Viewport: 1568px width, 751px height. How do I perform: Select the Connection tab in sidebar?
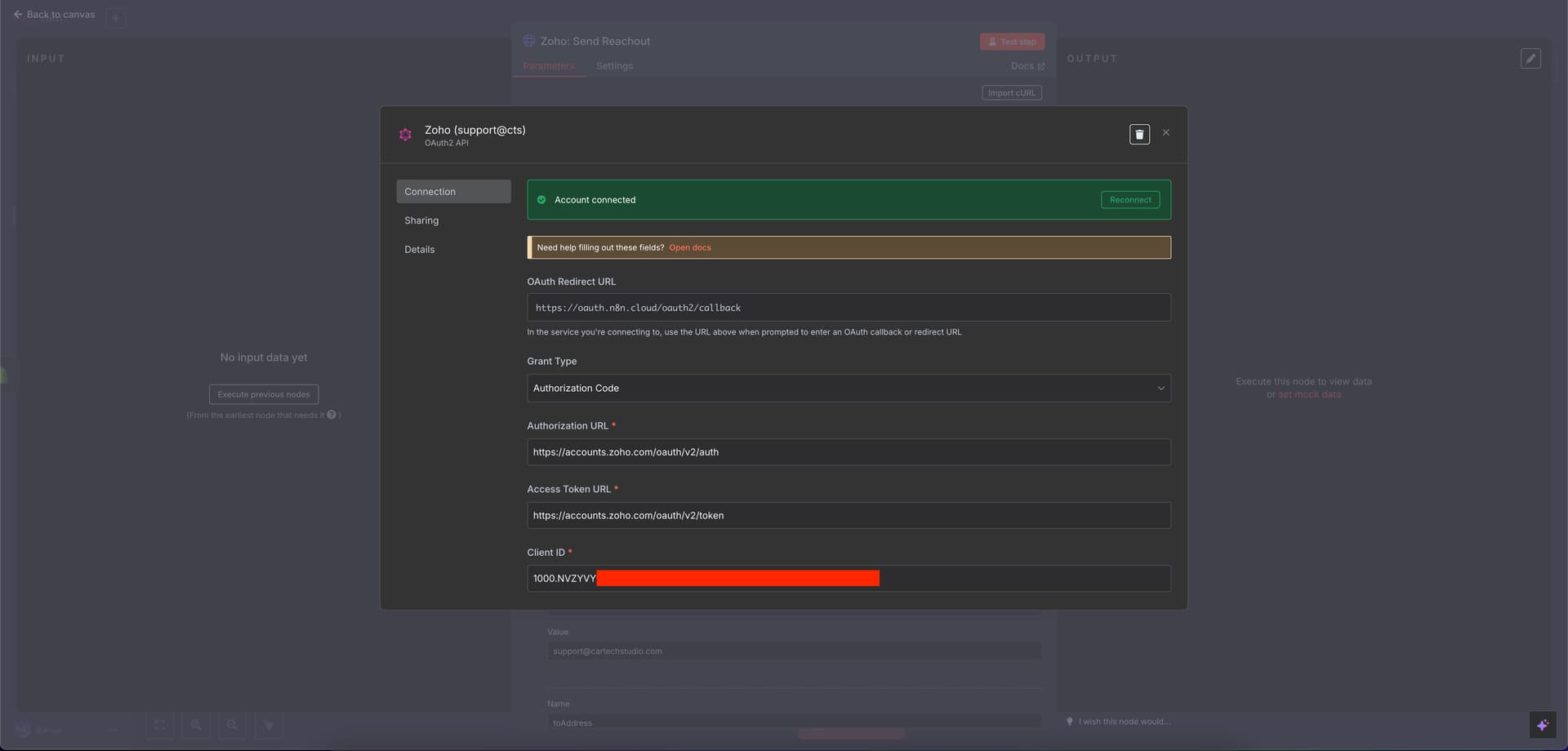coord(453,191)
